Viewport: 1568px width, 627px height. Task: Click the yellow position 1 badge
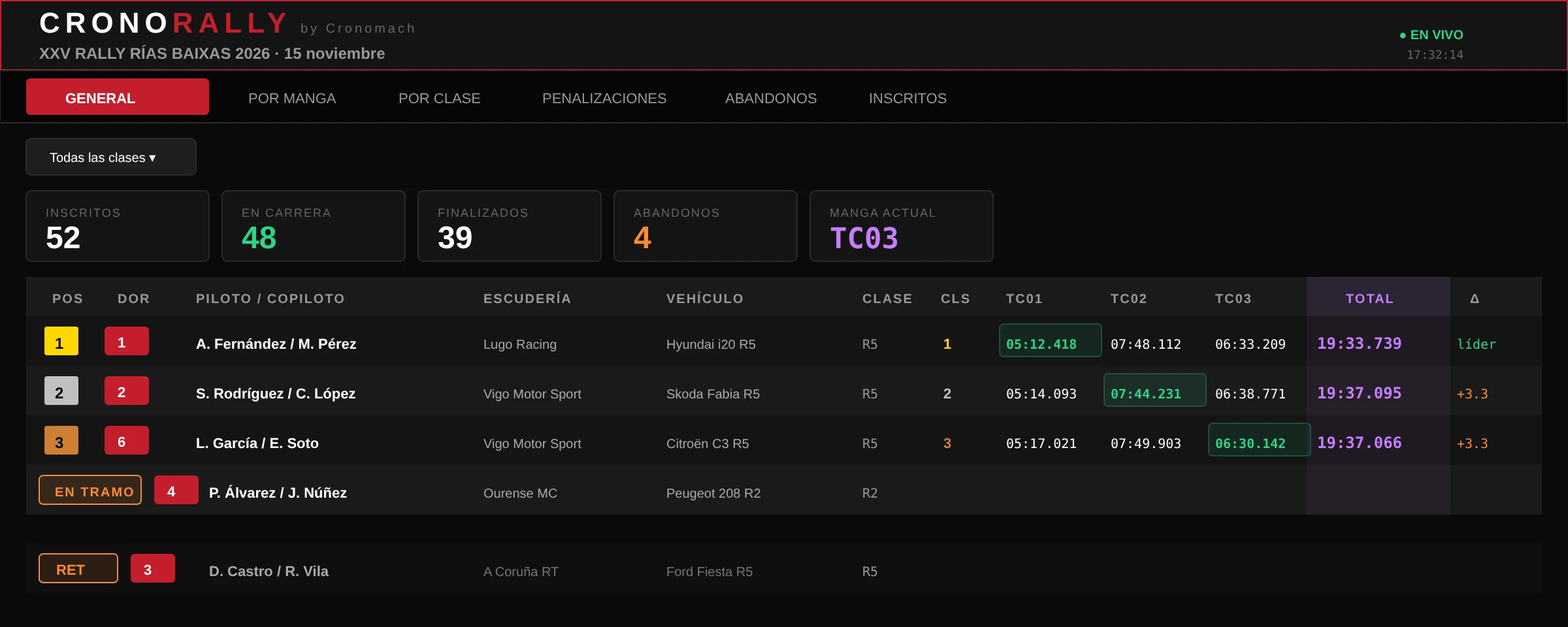pyautogui.click(x=61, y=341)
